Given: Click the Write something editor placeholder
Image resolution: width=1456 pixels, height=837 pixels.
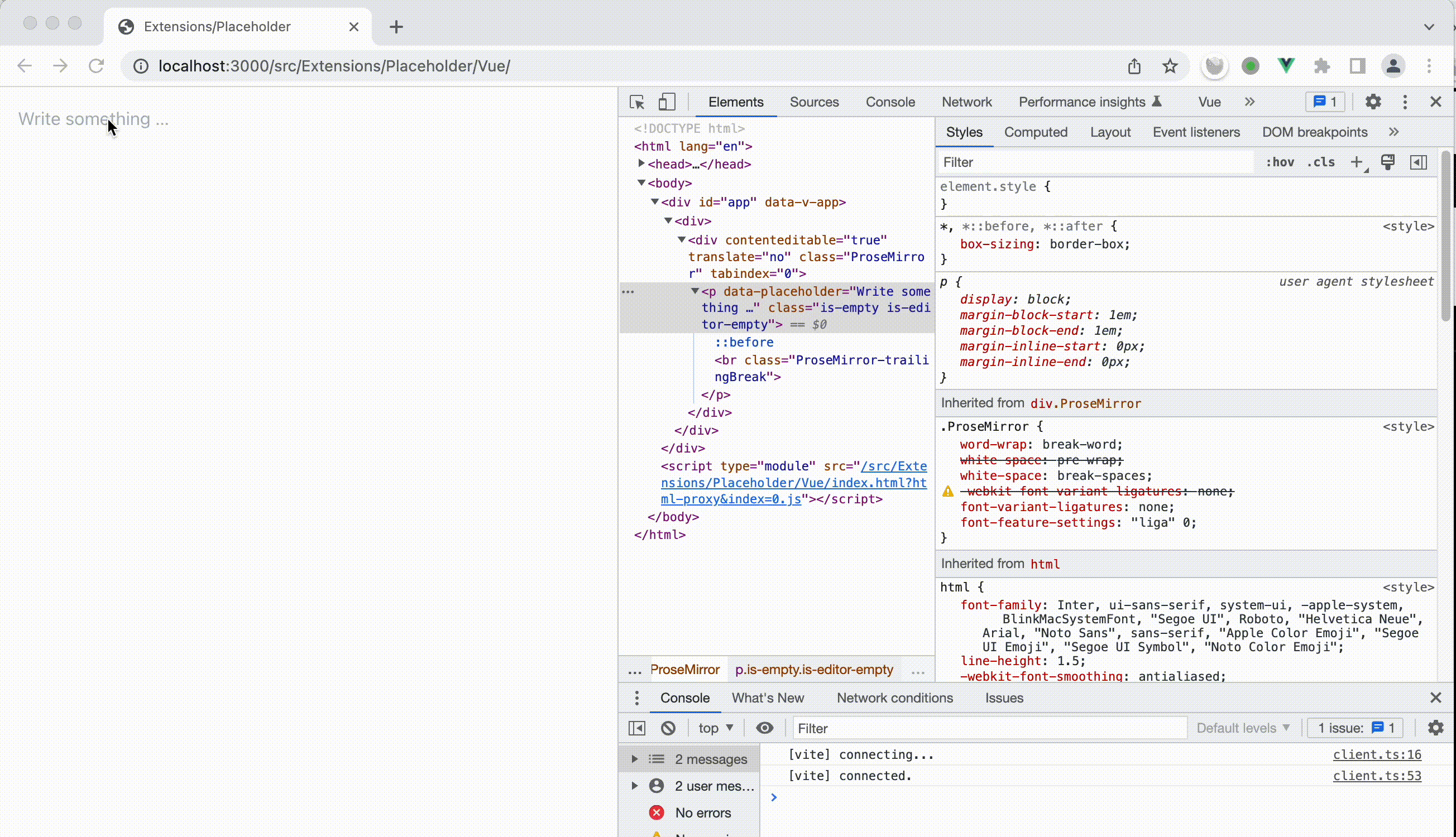Looking at the screenshot, I should (x=93, y=119).
